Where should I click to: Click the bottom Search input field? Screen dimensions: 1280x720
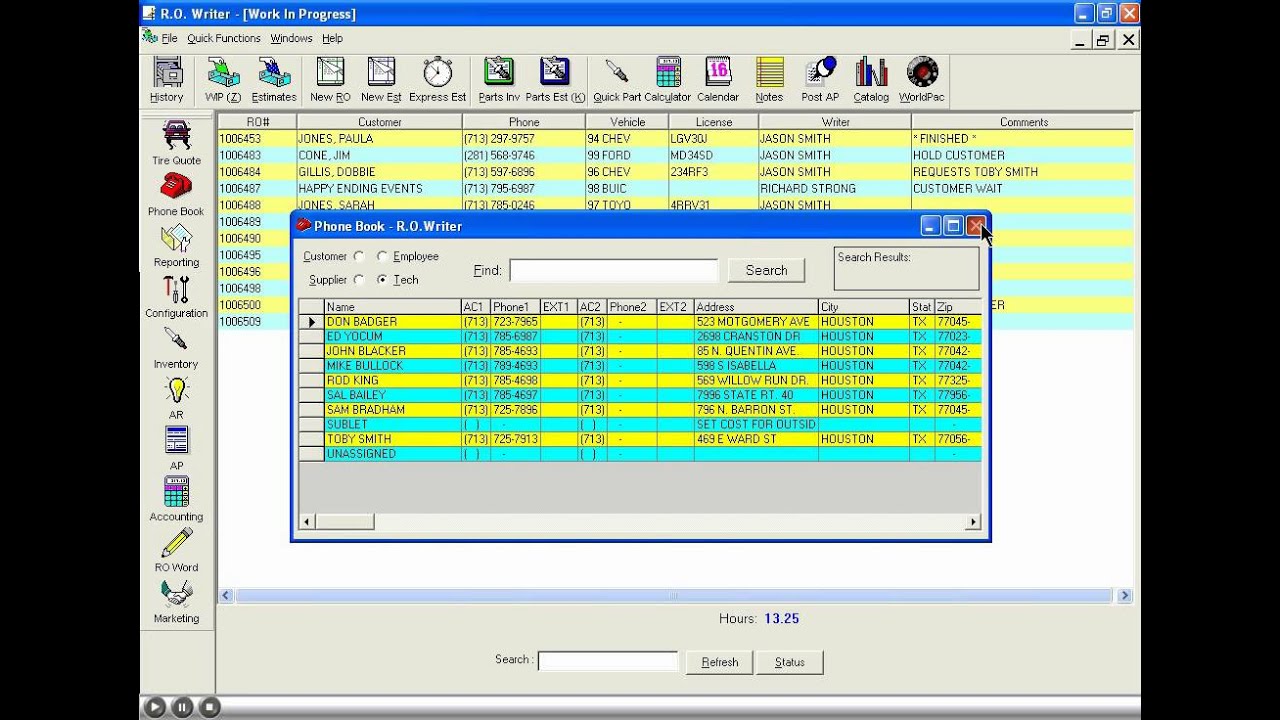pyautogui.click(x=608, y=661)
